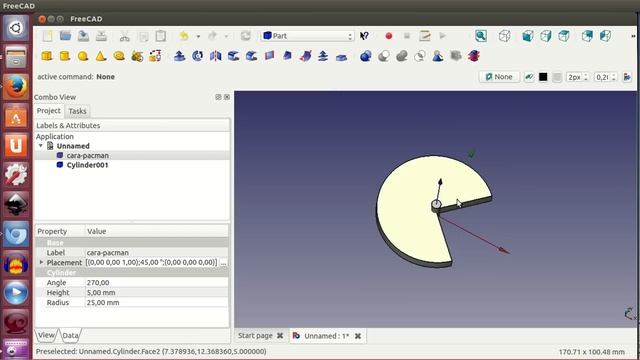
Task: Expand the Placement property row
Action: click(41, 262)
